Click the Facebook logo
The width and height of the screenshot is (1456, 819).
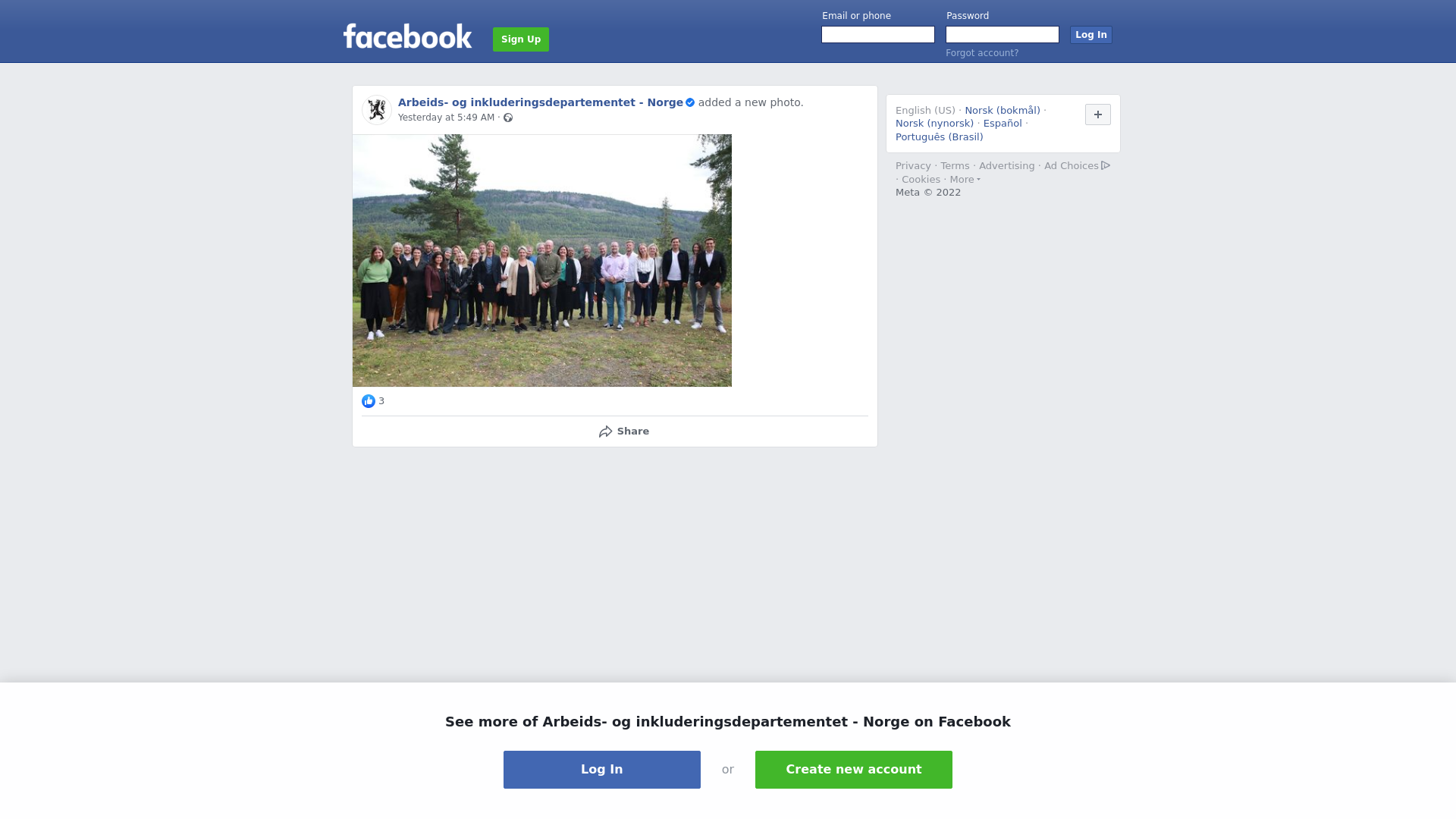click(x=407, y=36)
